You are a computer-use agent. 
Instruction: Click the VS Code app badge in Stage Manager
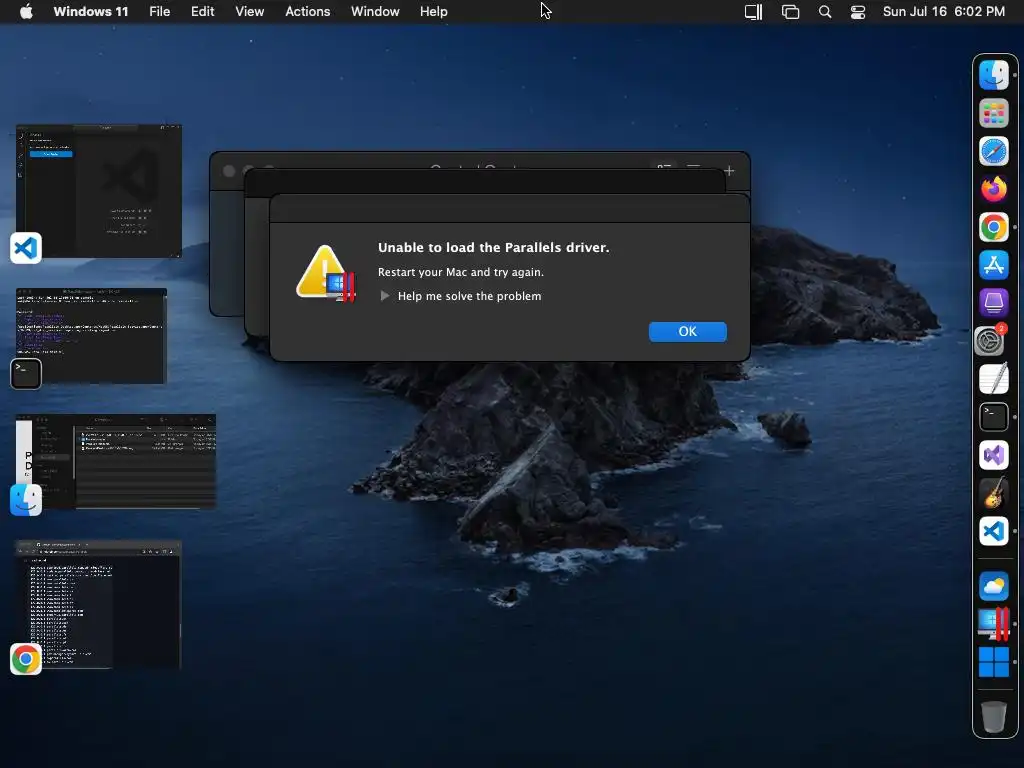(25, 248)
